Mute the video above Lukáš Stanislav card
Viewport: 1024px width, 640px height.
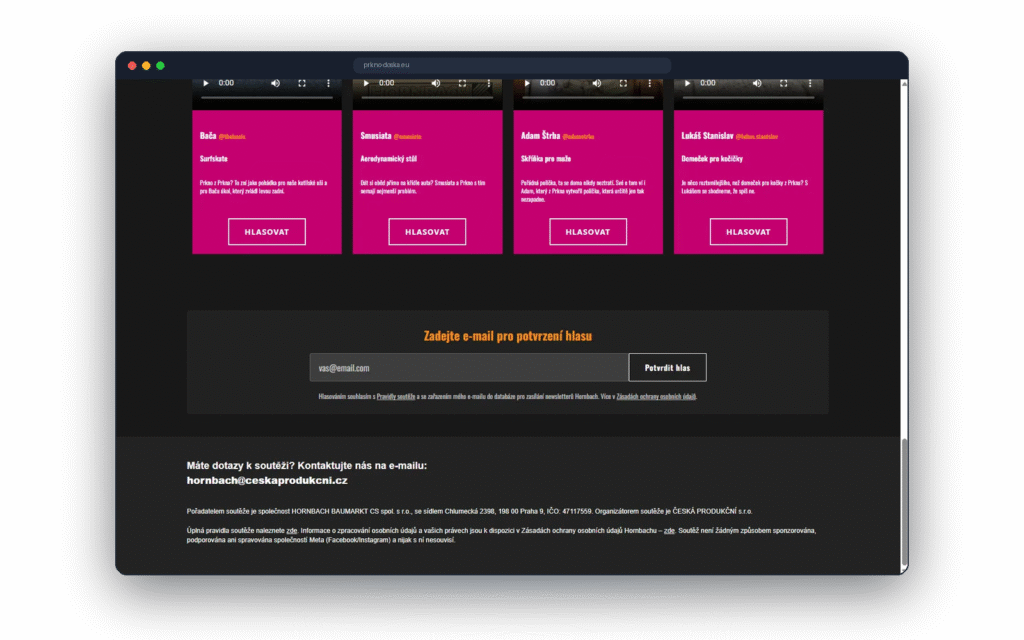pos(757,83)
